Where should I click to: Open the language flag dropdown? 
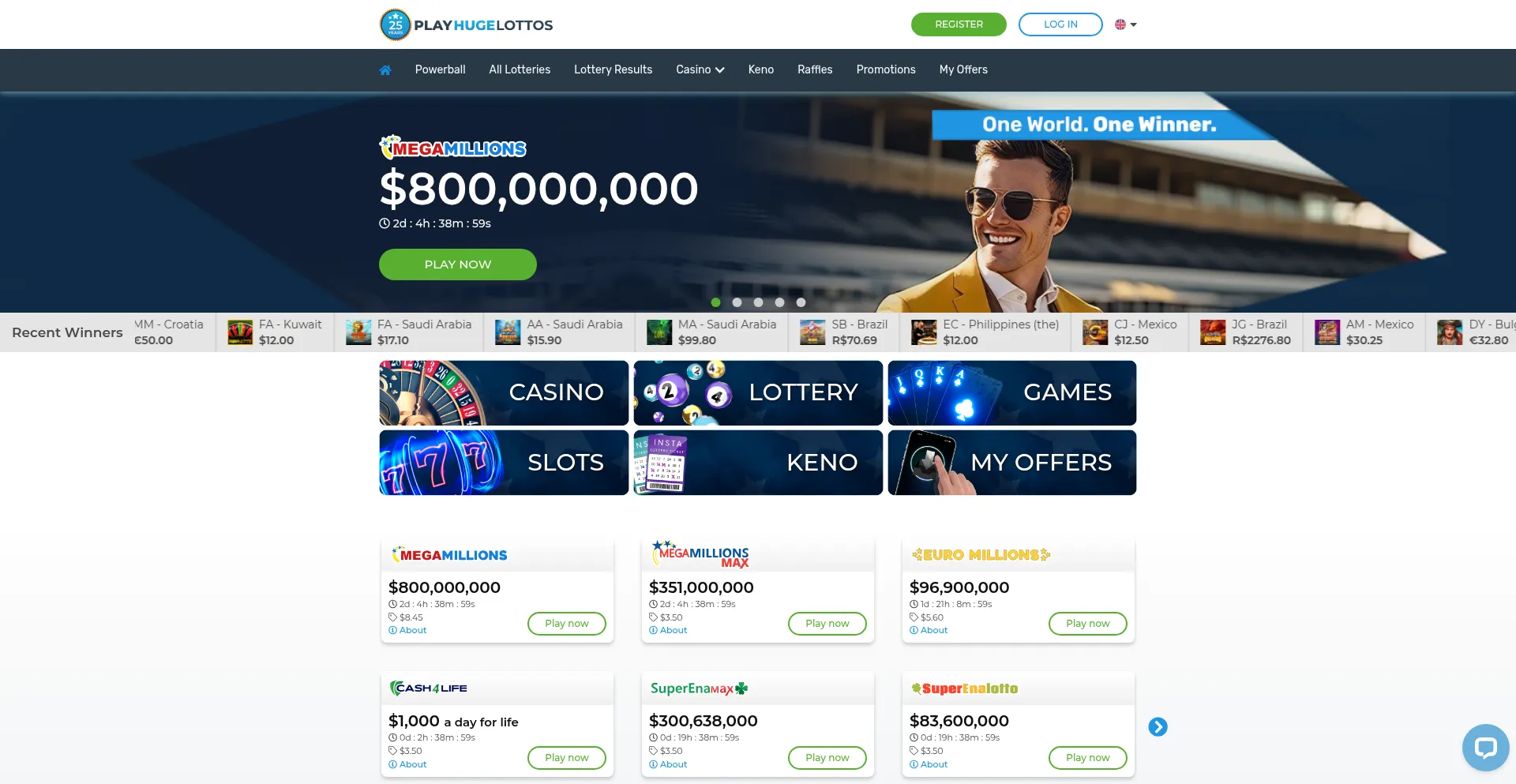[1125, 24]
